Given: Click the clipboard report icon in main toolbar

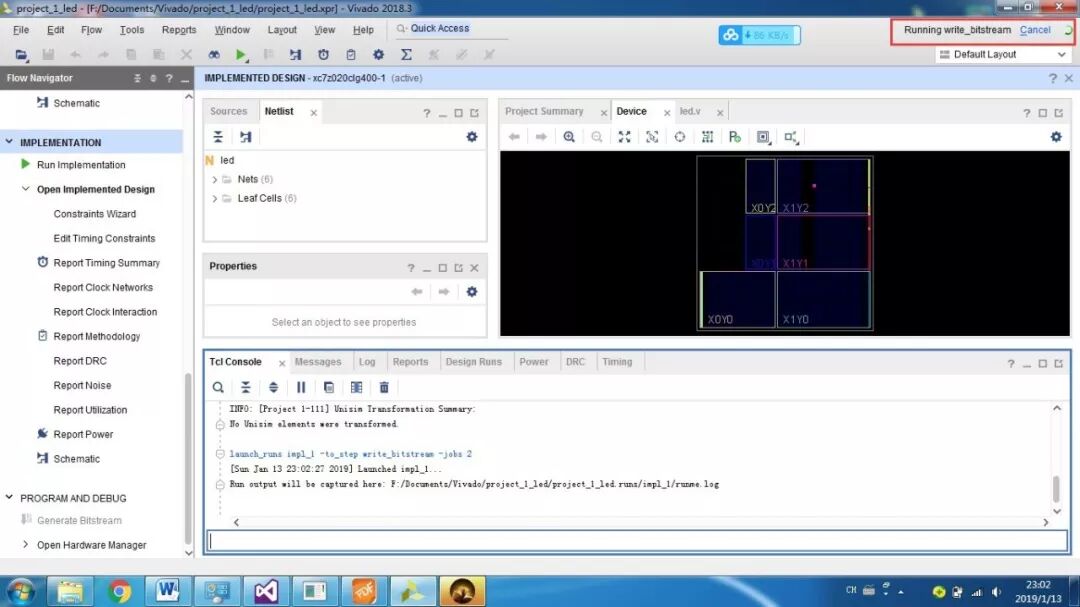Looking at the screenshot, I should point(351,54).
